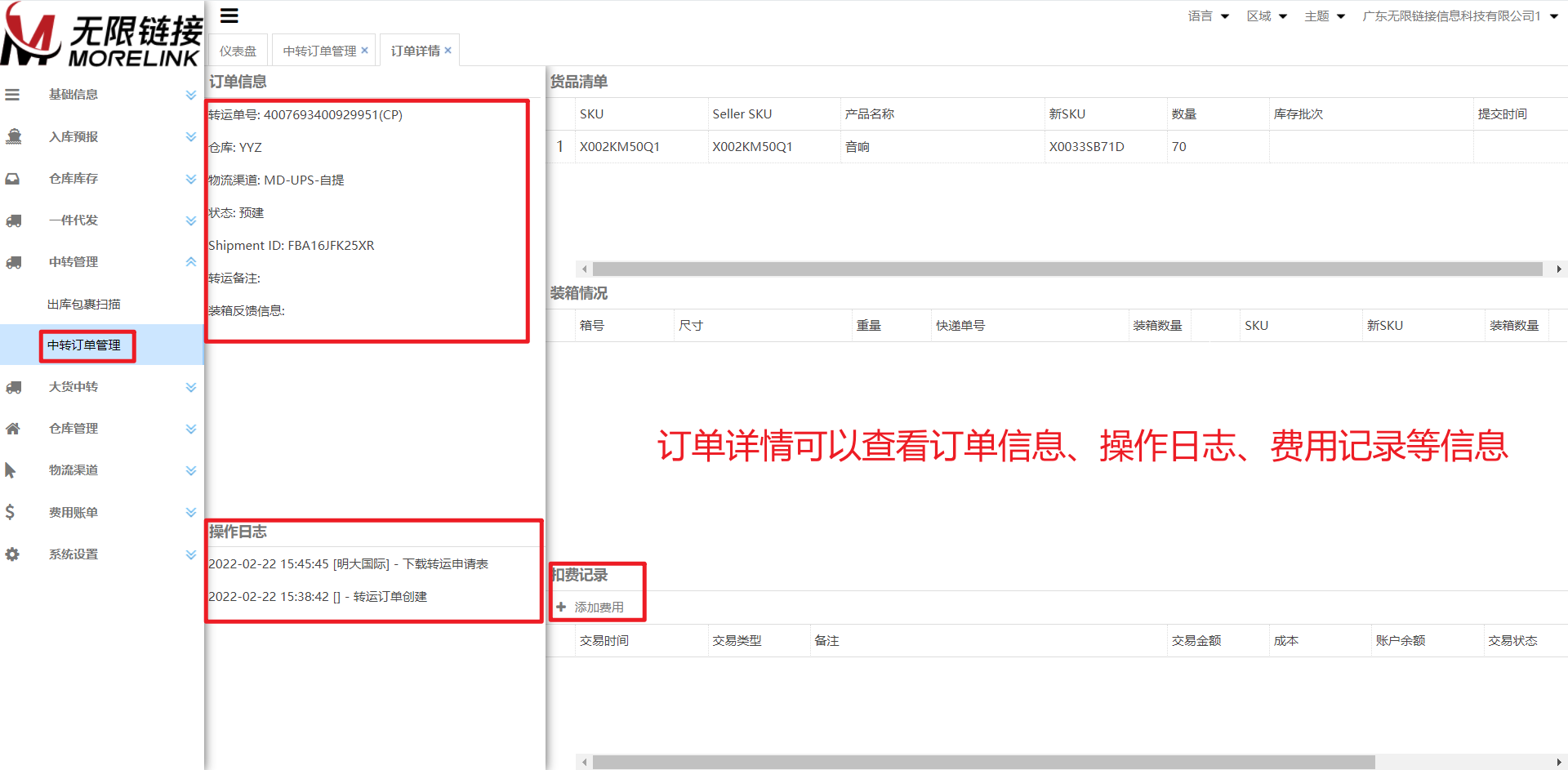Click the home icon beside 仓库管理
The height and width of the screenshot is (770, 1568).
[13, 429]
